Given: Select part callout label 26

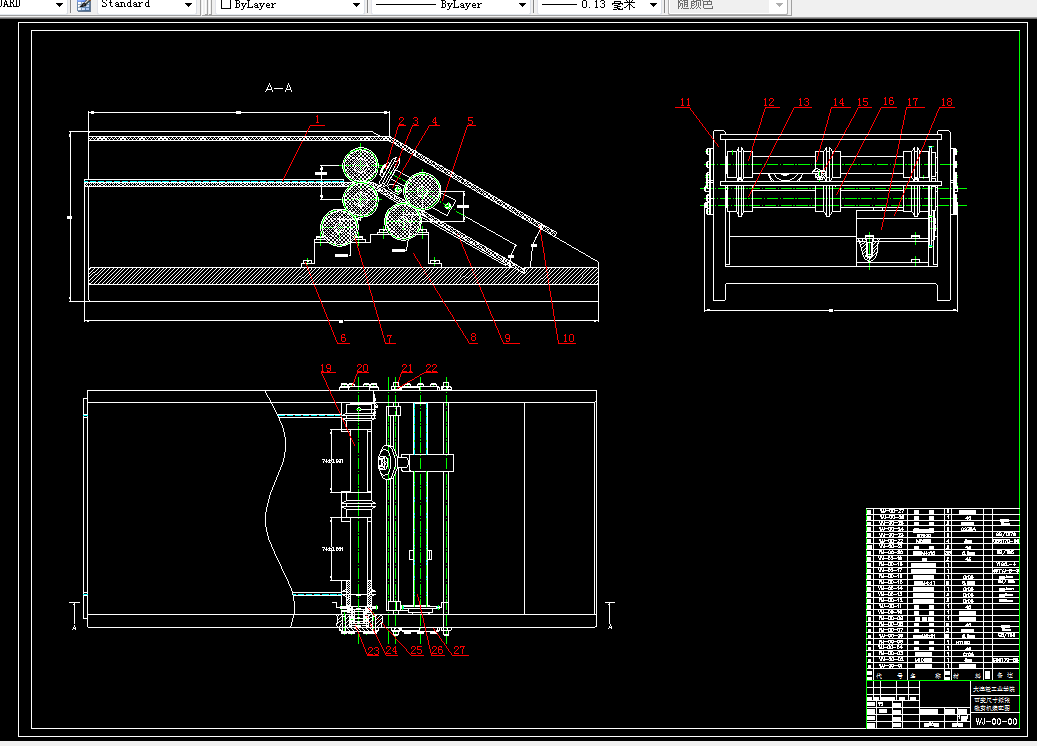Looking at the screenshot, I should 437,651.
